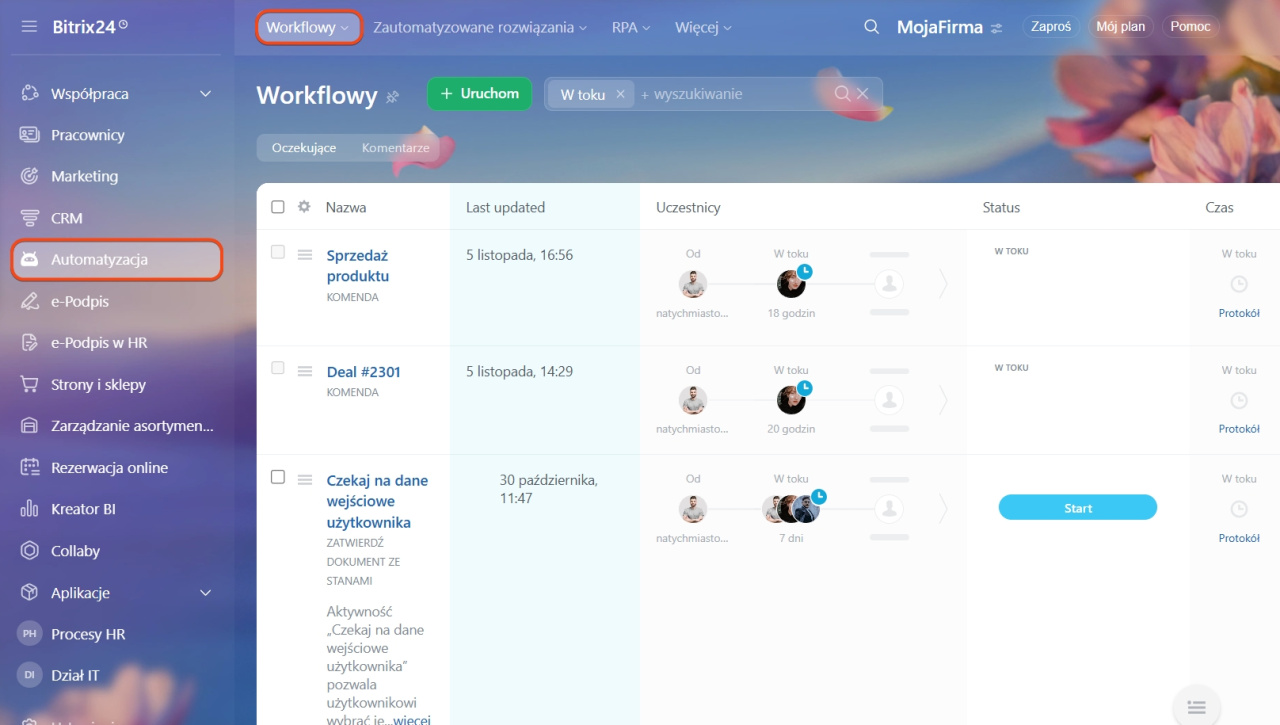Click the hamburger menu icon beside Bitrix24
Viewport: 1280px width, 725px height.
tap(29, 26)
